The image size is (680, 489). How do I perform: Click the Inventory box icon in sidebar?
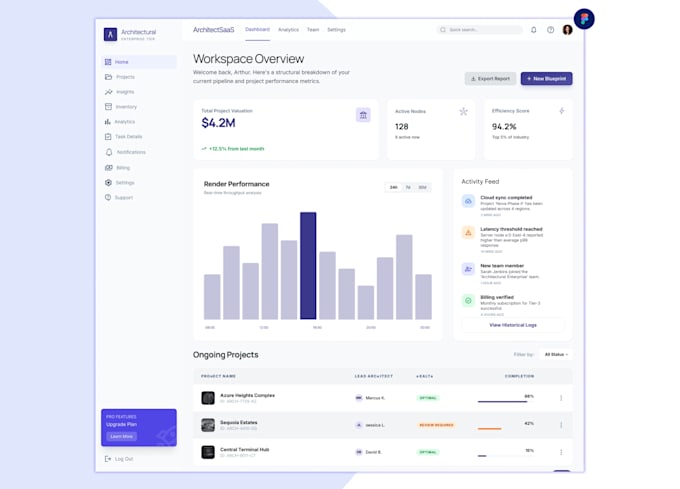click(x=108, y=107)
